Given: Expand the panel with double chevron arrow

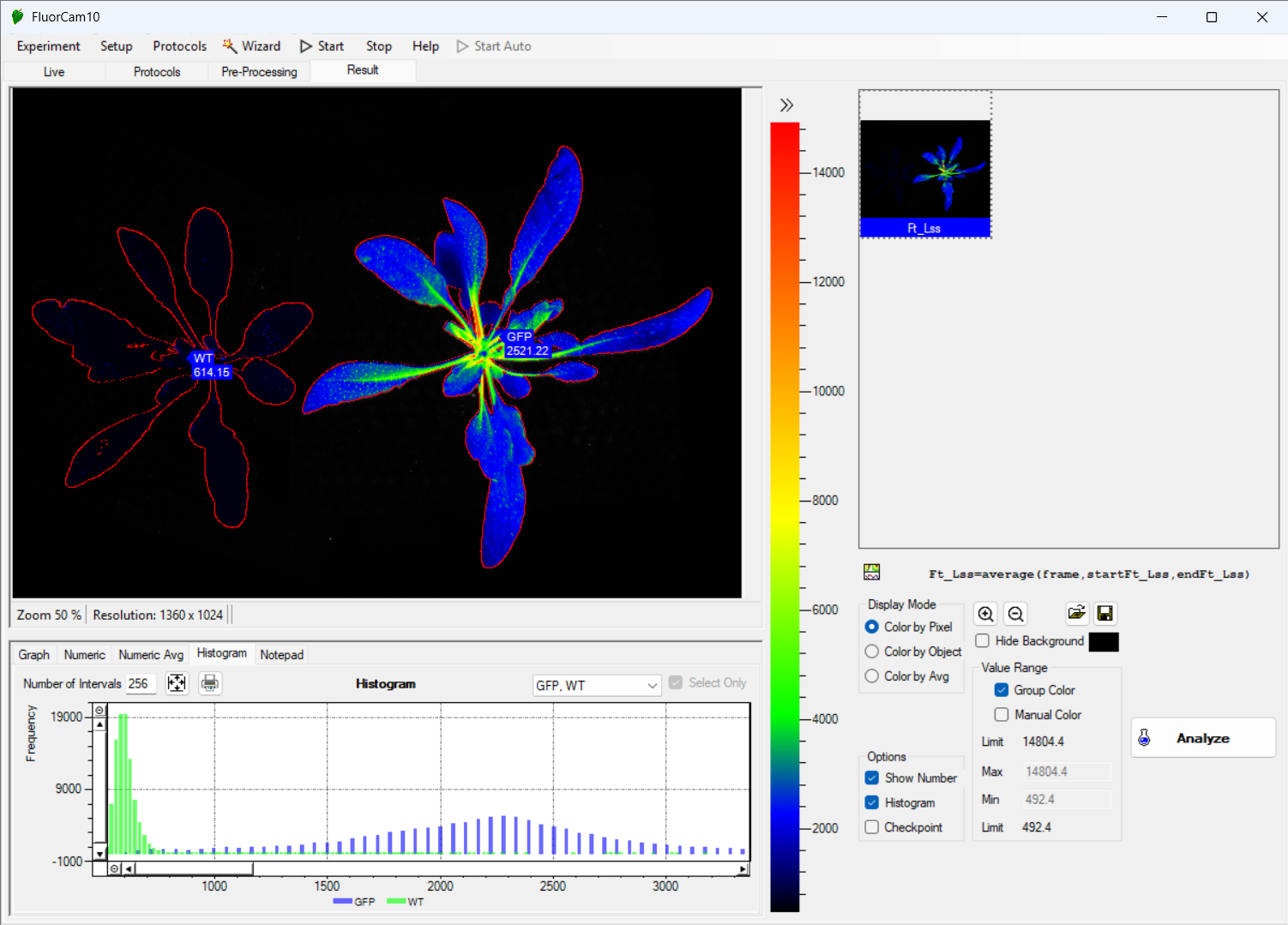Looking at the screenshot, I should point(786,105).
